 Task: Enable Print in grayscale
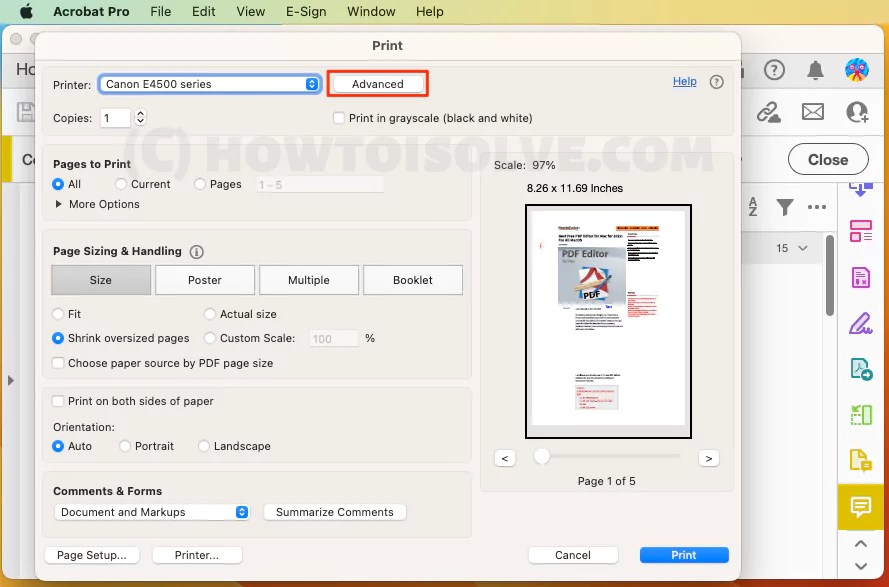[x=338, y=117]
